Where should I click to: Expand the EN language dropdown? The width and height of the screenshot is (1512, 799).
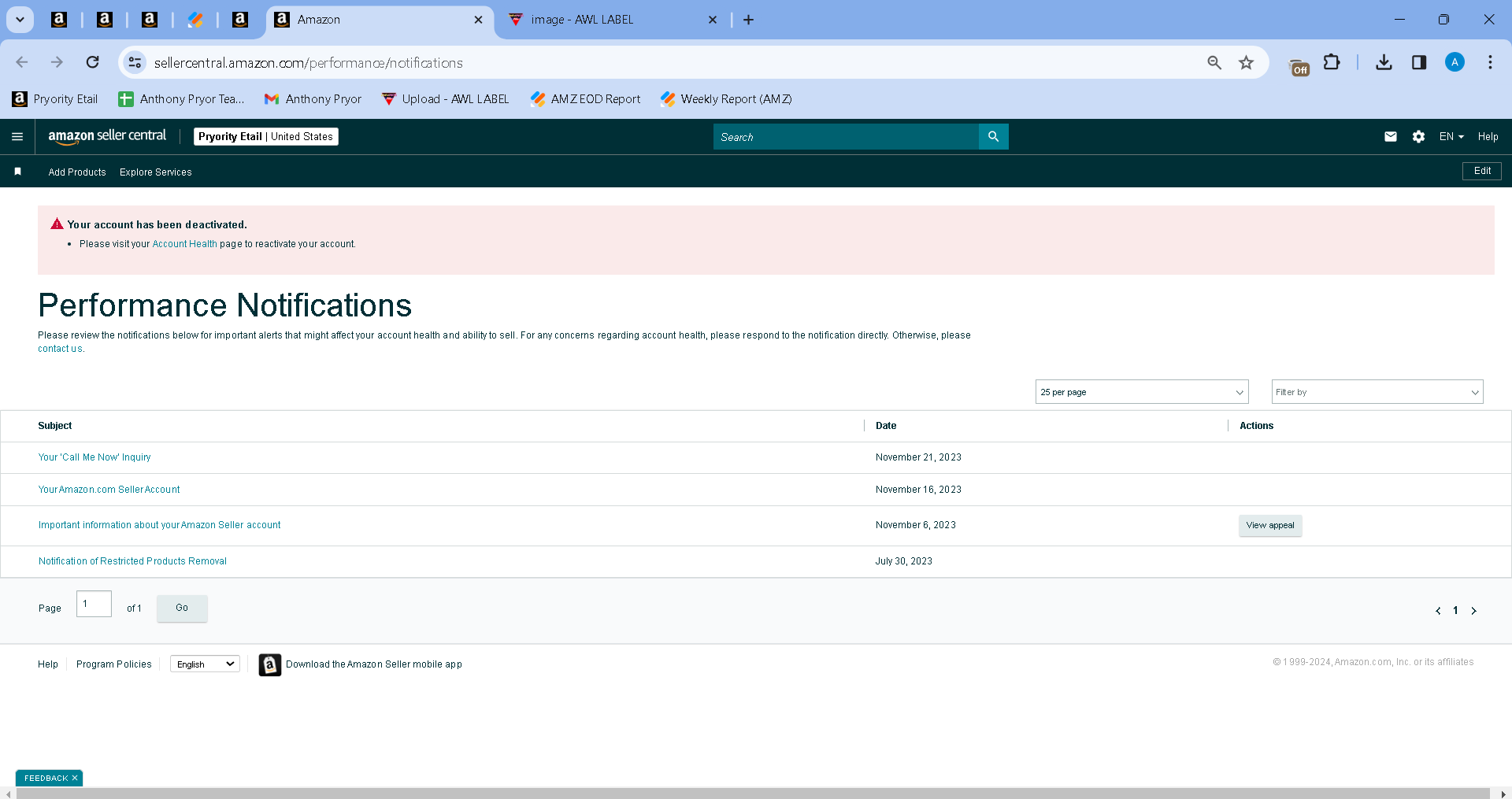pyautogui.click(x=1451, y=137)
